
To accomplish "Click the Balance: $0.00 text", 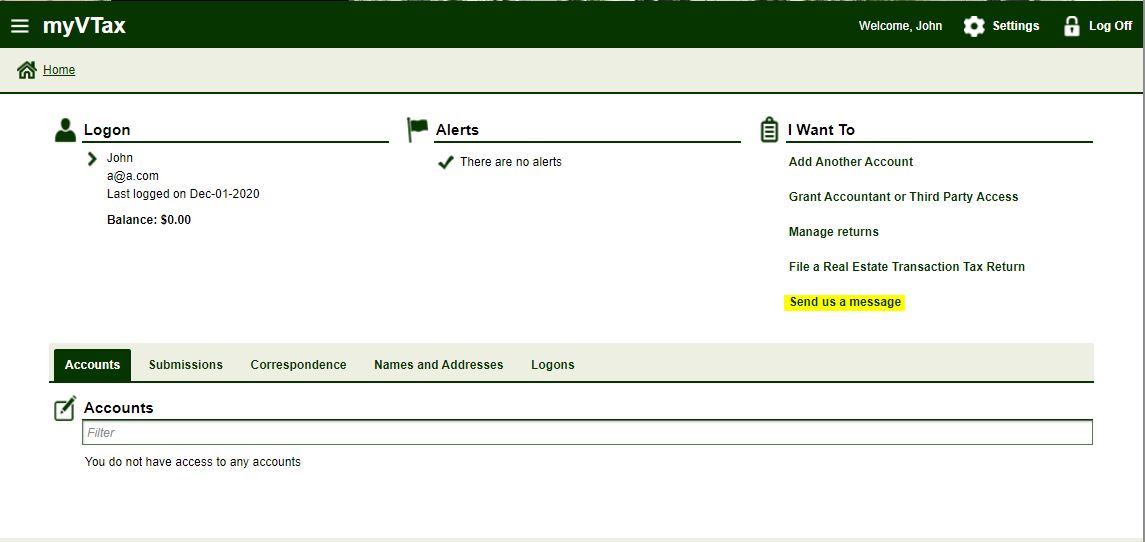I will coord(149,219).
